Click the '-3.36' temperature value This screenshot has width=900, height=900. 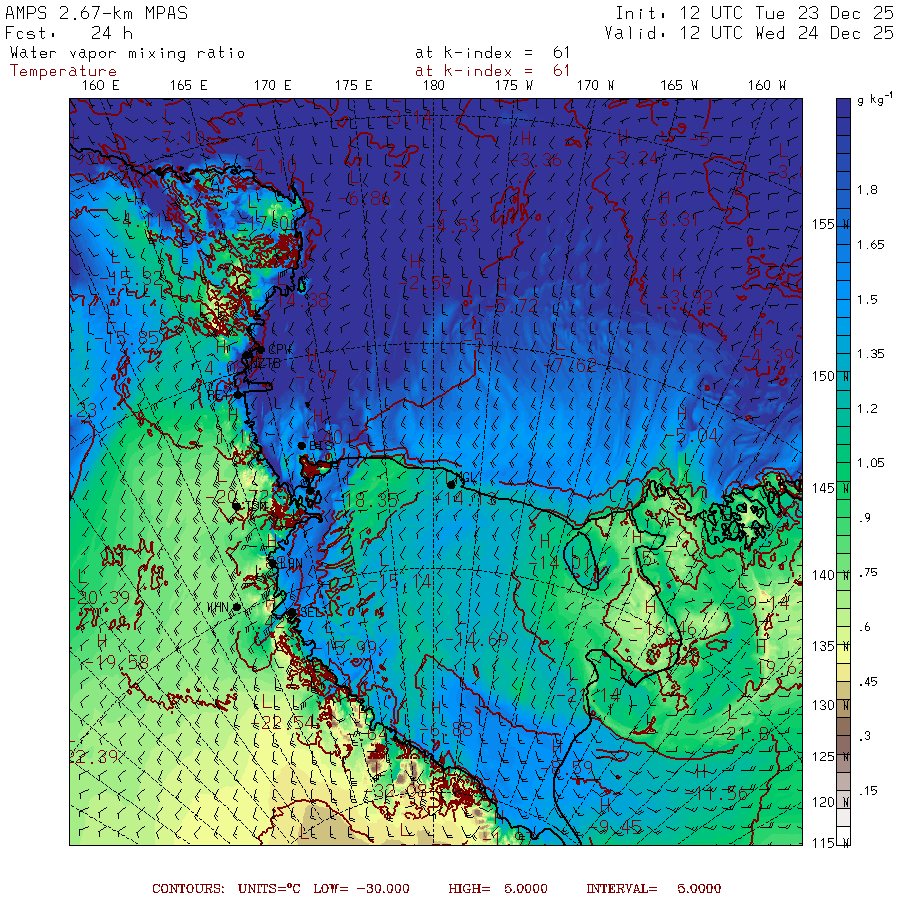[x=535, y=160]
